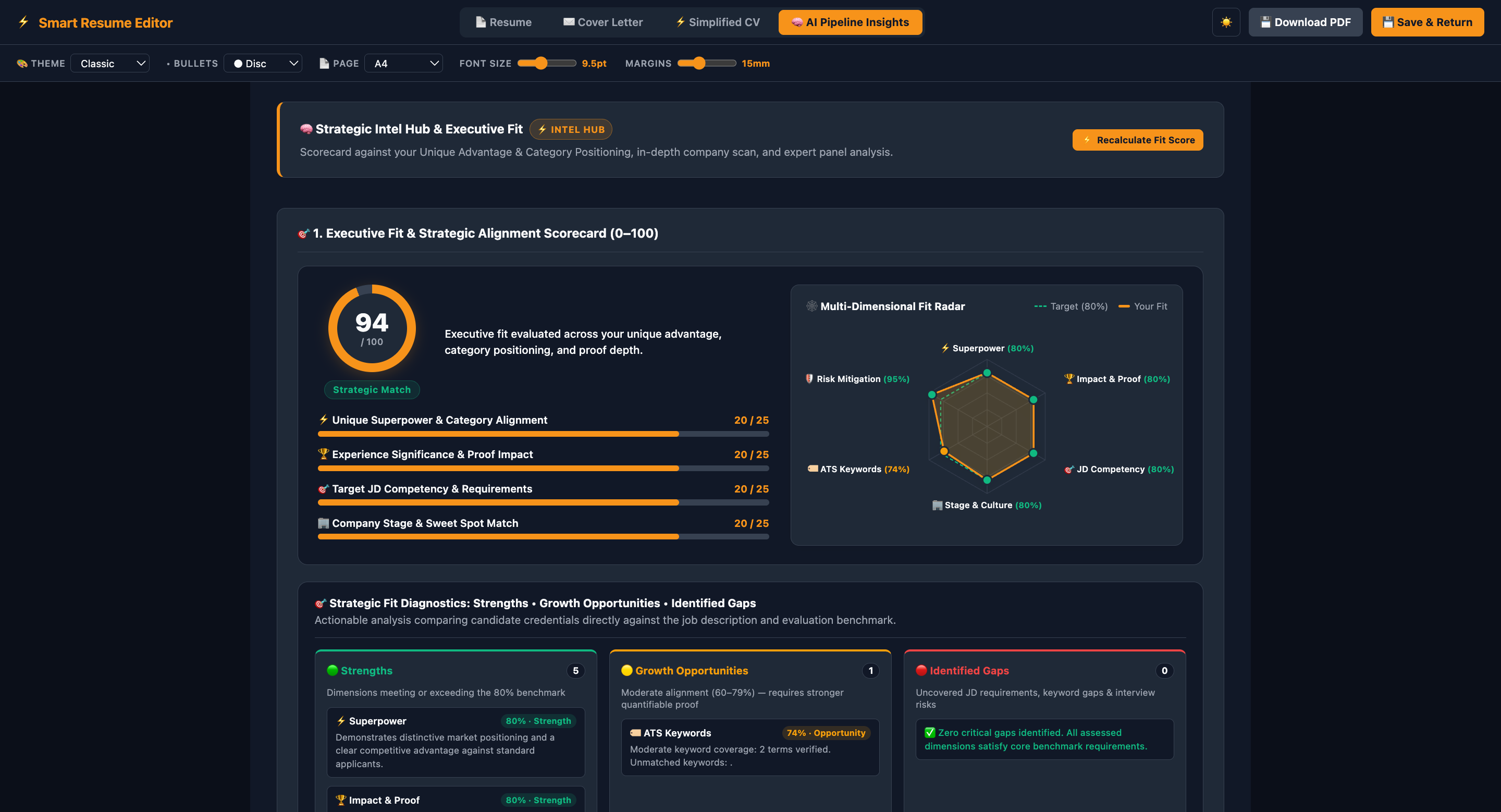
Task: Click the 'Target (80%)' radar legend entry
Action: (1071, 306)
